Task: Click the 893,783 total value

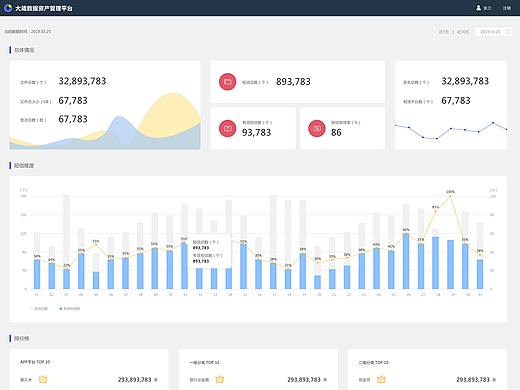Action: (x=293, y=82)
